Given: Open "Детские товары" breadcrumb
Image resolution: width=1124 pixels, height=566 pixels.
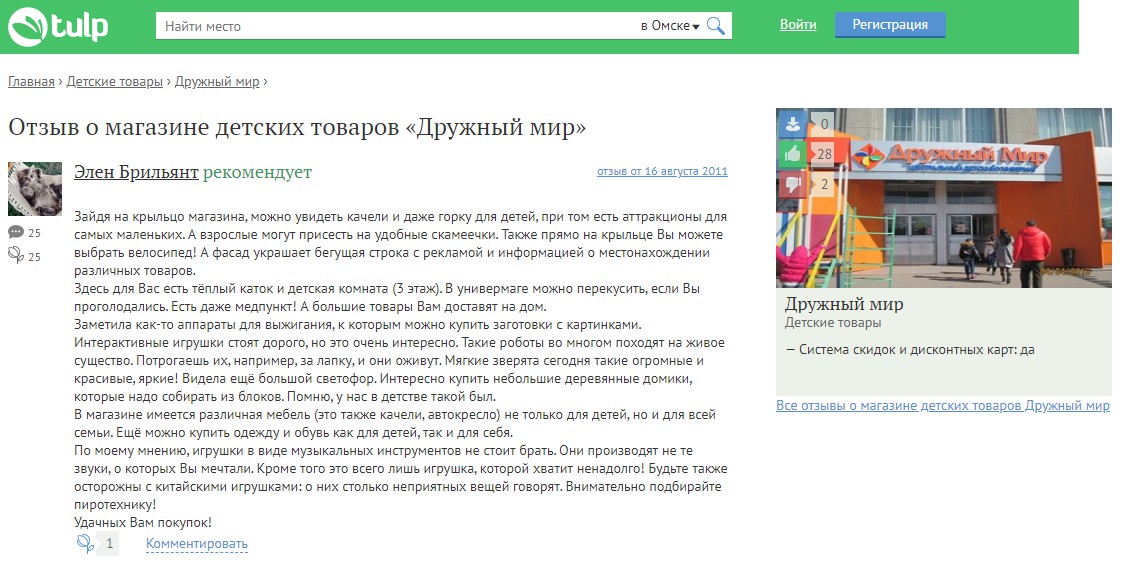Looking at the screenshot, I should pyautogui.click(x=115, y=82).
